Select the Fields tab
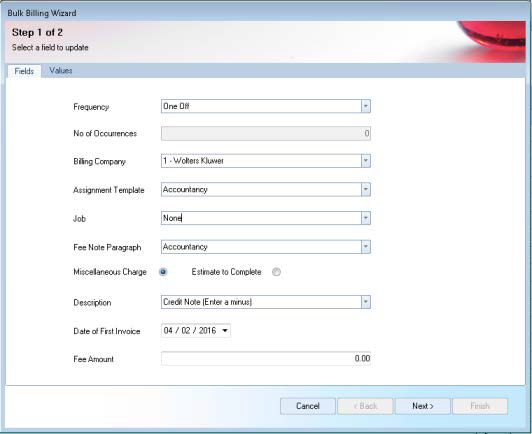This screenshot has width=532, height=434. point(24,71)
